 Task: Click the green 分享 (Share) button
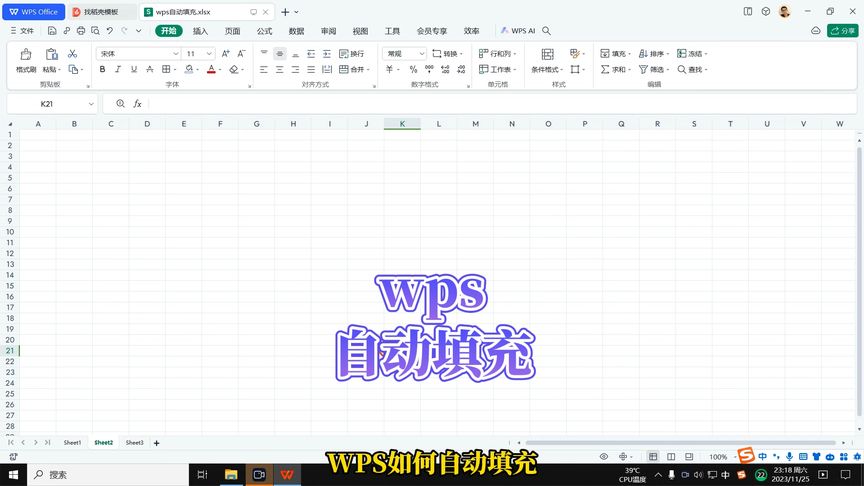coord(841,31)
